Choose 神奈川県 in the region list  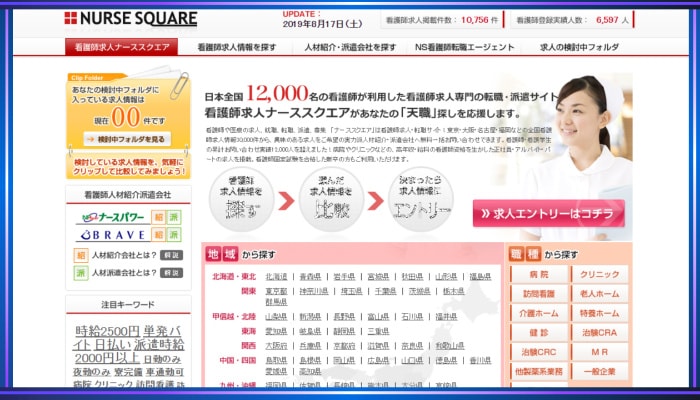click(314, 292)
